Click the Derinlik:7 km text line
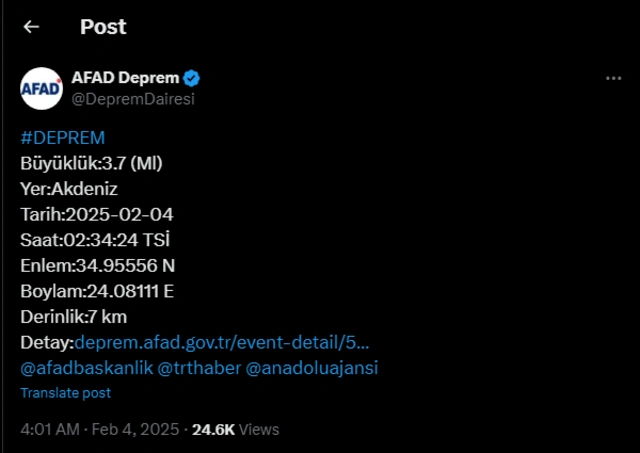640x453 pixels. point(73,317)
